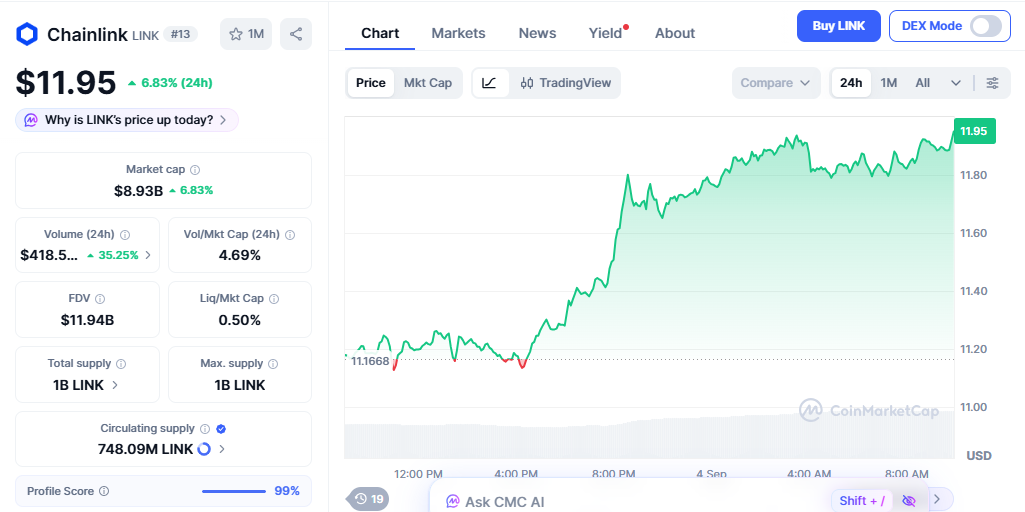Click the Buy LINK button
This screenshot has width=1025, height=512.
pyautogui.click(x=839, y=26)
